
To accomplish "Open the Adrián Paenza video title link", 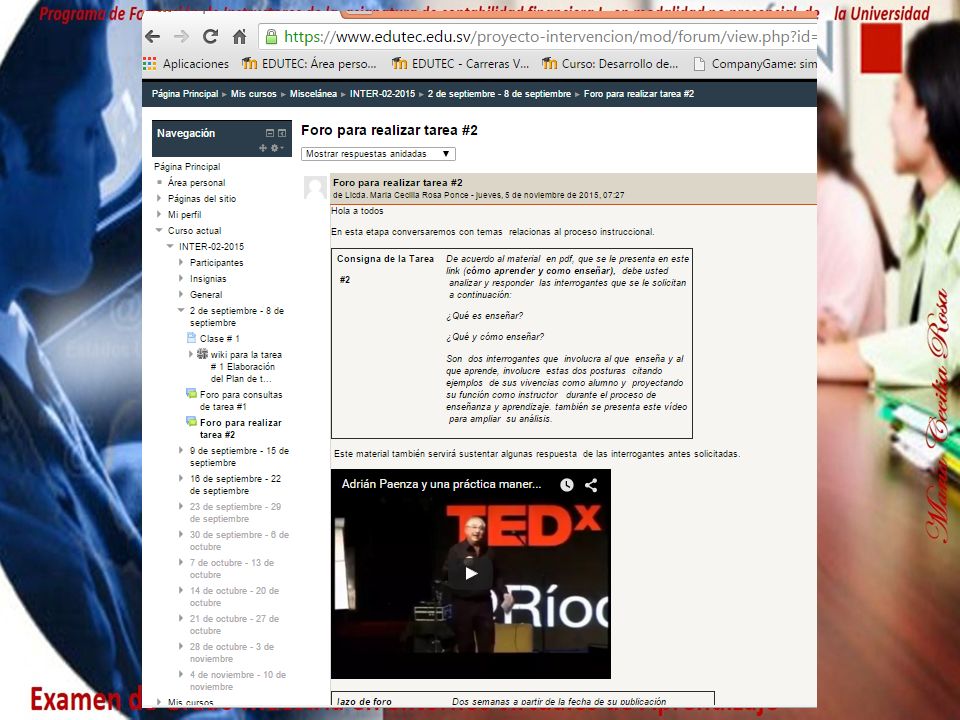I will (441, 484).
